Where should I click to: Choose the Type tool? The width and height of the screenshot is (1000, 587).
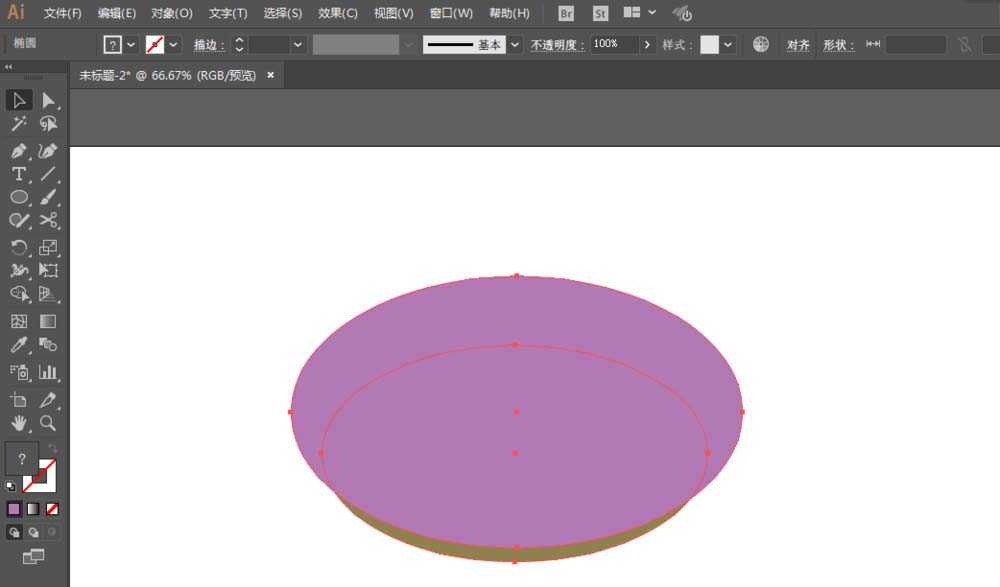click(x=18, y=174)
